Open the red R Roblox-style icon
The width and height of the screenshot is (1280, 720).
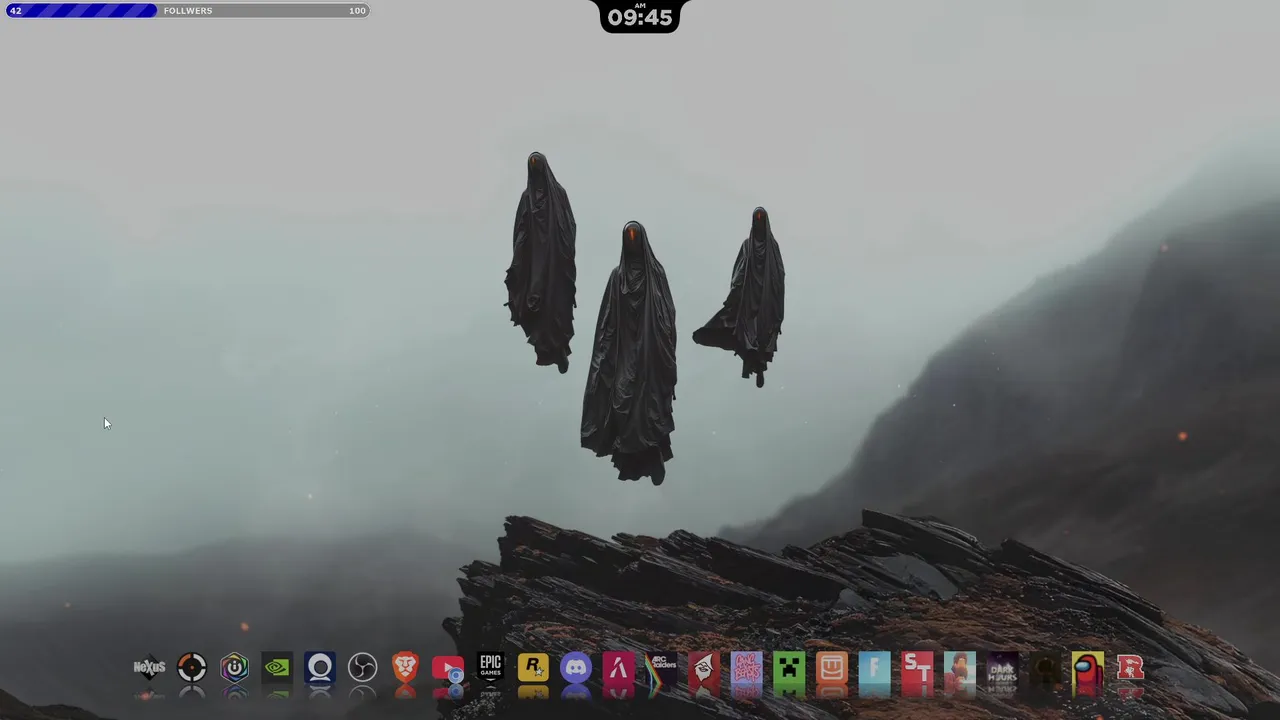click(x=1130, y=667)
